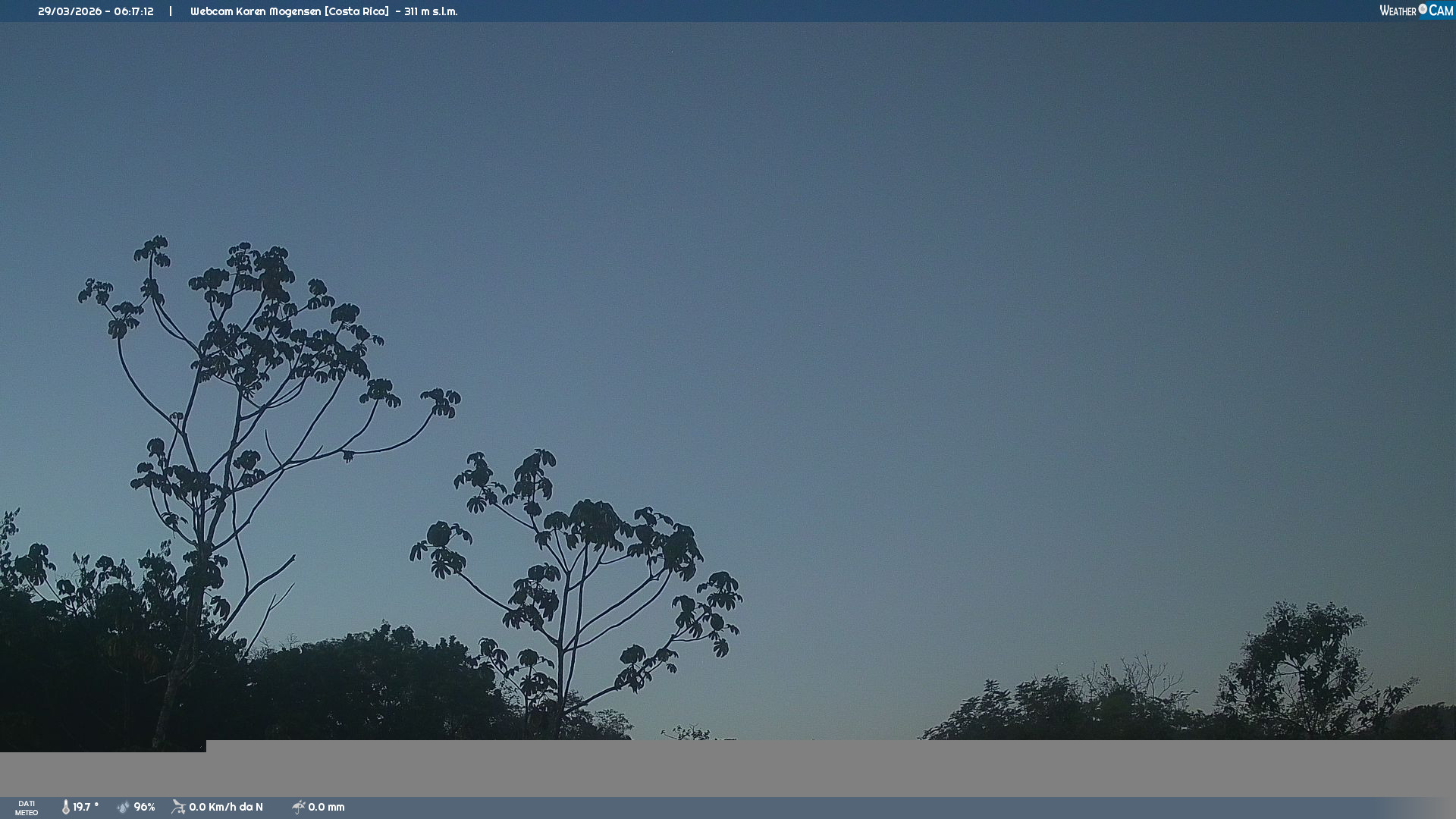This screenshot has width=1456, height=819.
Task: Click the 311 m s.l.m. altitude text
Action: click(x=431, y=11)
